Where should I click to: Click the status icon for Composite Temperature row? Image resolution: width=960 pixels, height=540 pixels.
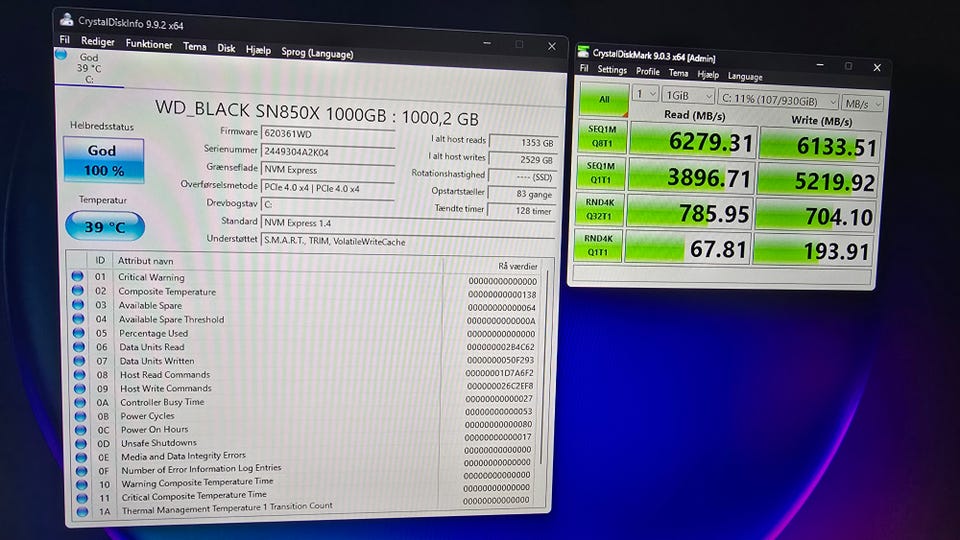coord(77,291)
